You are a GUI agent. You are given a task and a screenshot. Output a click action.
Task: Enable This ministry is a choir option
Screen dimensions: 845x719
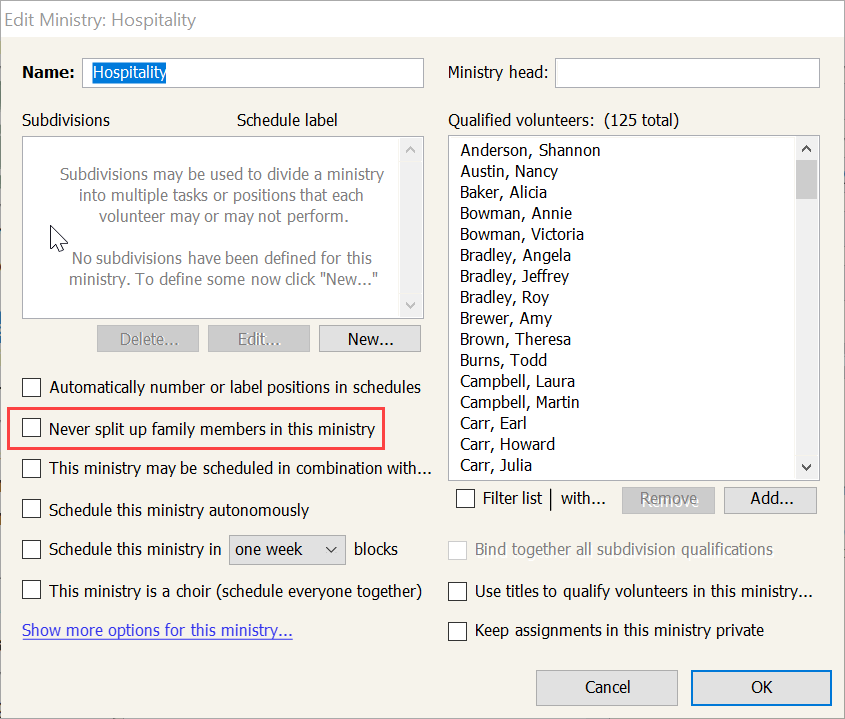tap(32, 591)
